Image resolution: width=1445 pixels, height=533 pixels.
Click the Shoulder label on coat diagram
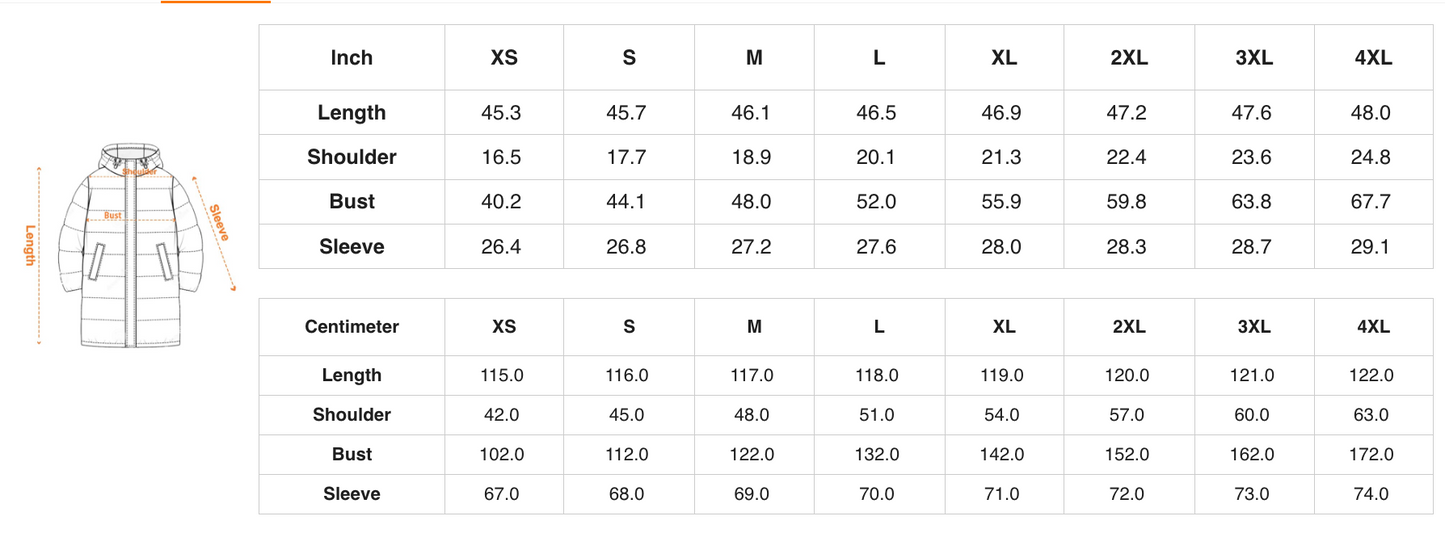click(140, 172)
